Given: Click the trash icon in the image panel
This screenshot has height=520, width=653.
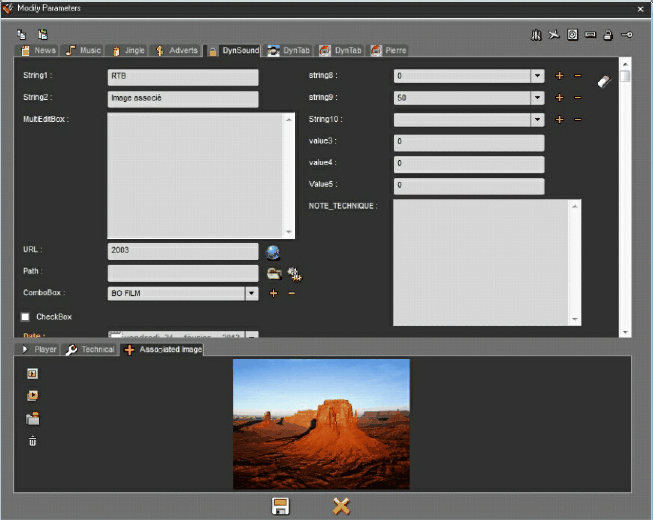Looking at the screenshot, I should coord(32,440).
